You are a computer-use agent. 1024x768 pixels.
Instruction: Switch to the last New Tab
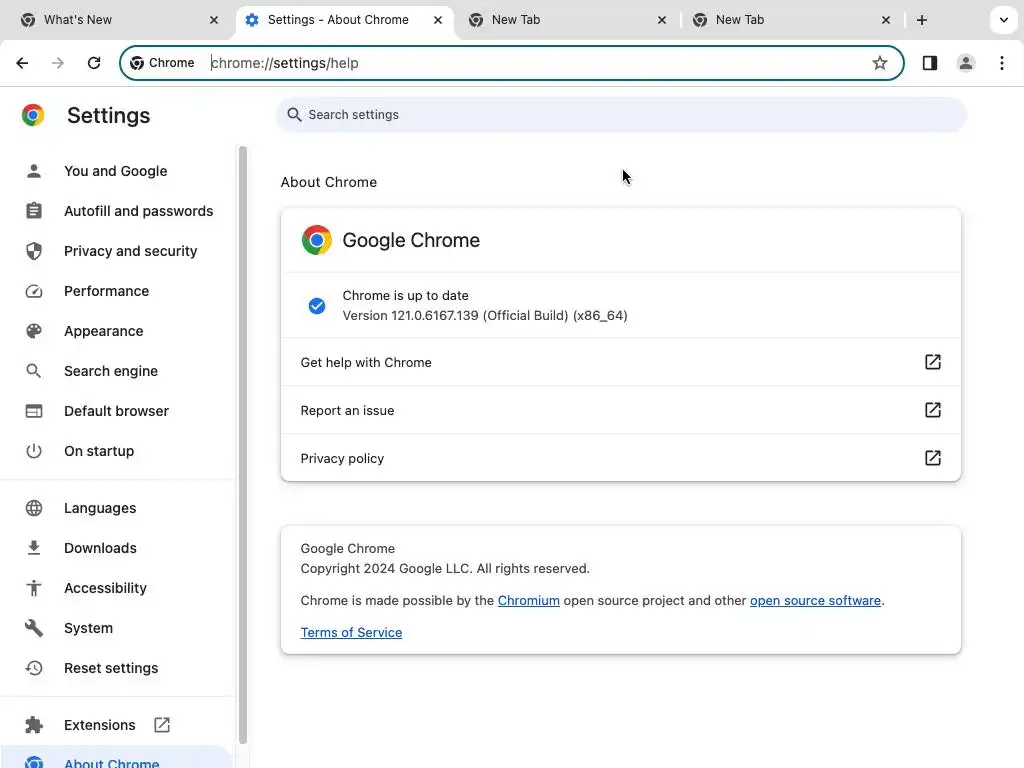791,20
